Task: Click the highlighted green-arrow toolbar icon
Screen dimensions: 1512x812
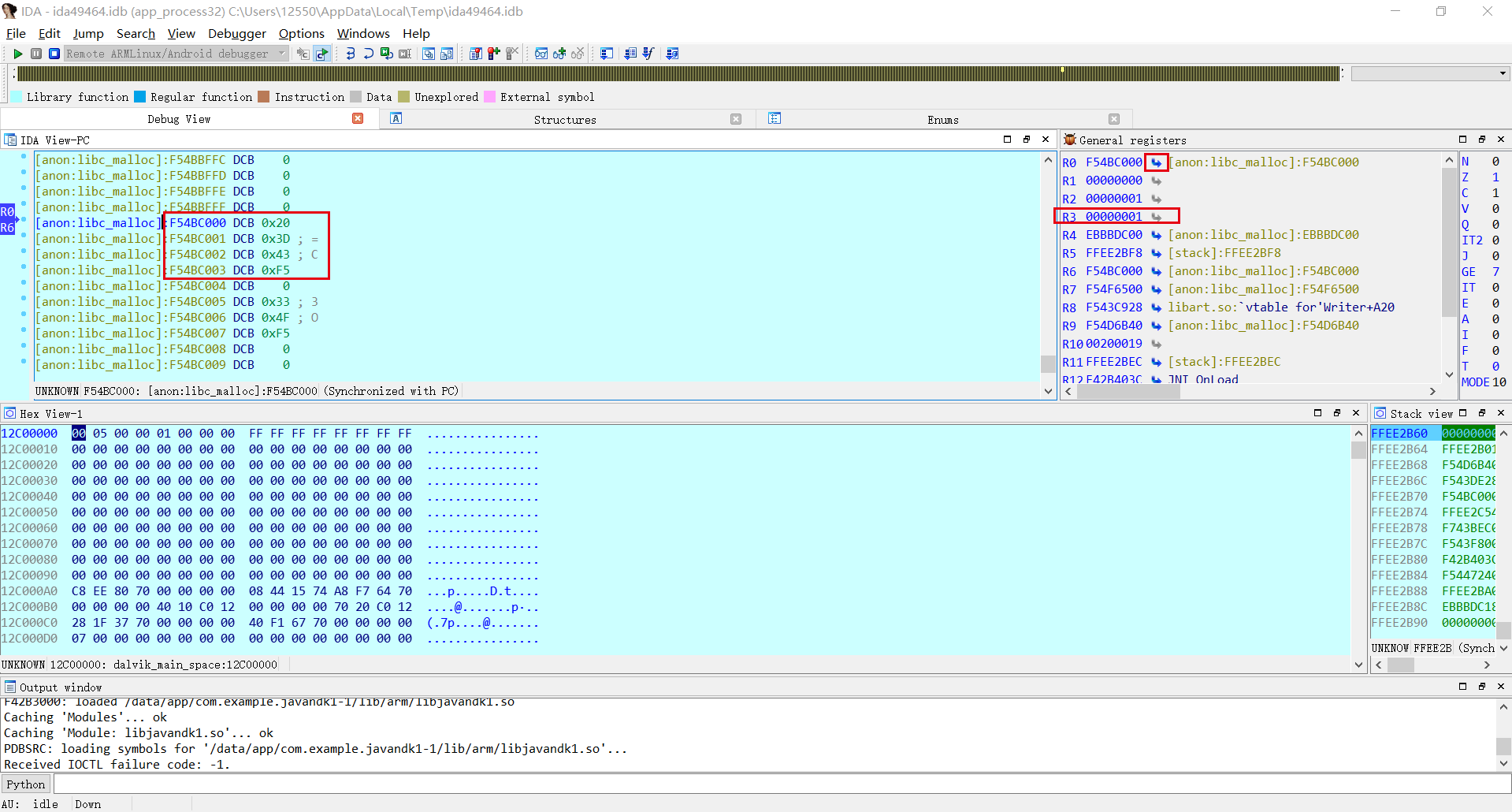Action: point(321,54)
